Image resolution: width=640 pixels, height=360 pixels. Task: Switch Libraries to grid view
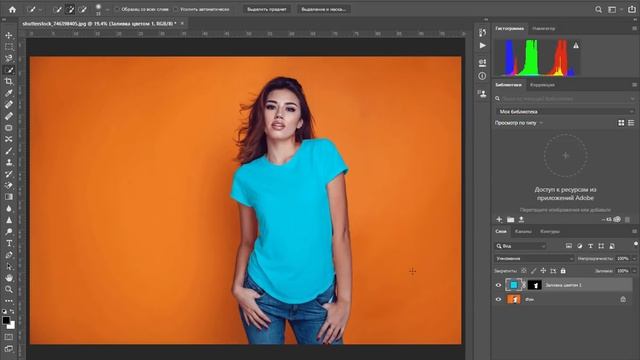click(x=621, y=123)
